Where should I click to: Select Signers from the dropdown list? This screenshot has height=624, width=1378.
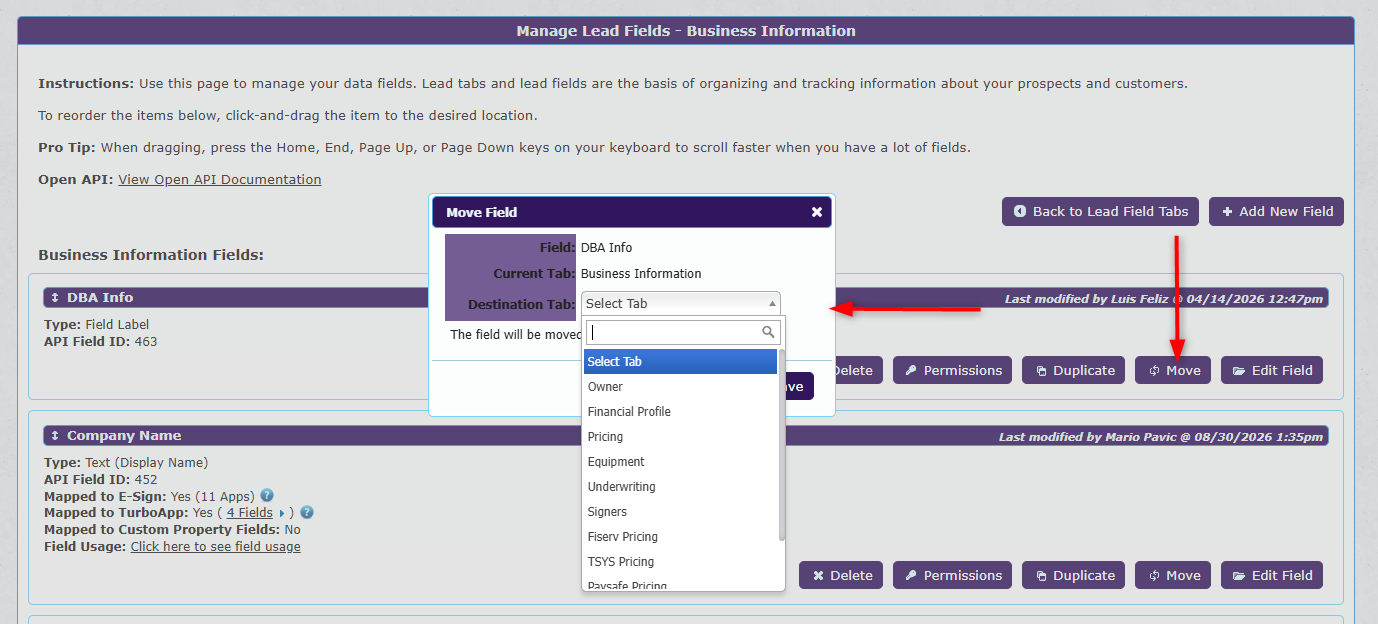[680, 511]
